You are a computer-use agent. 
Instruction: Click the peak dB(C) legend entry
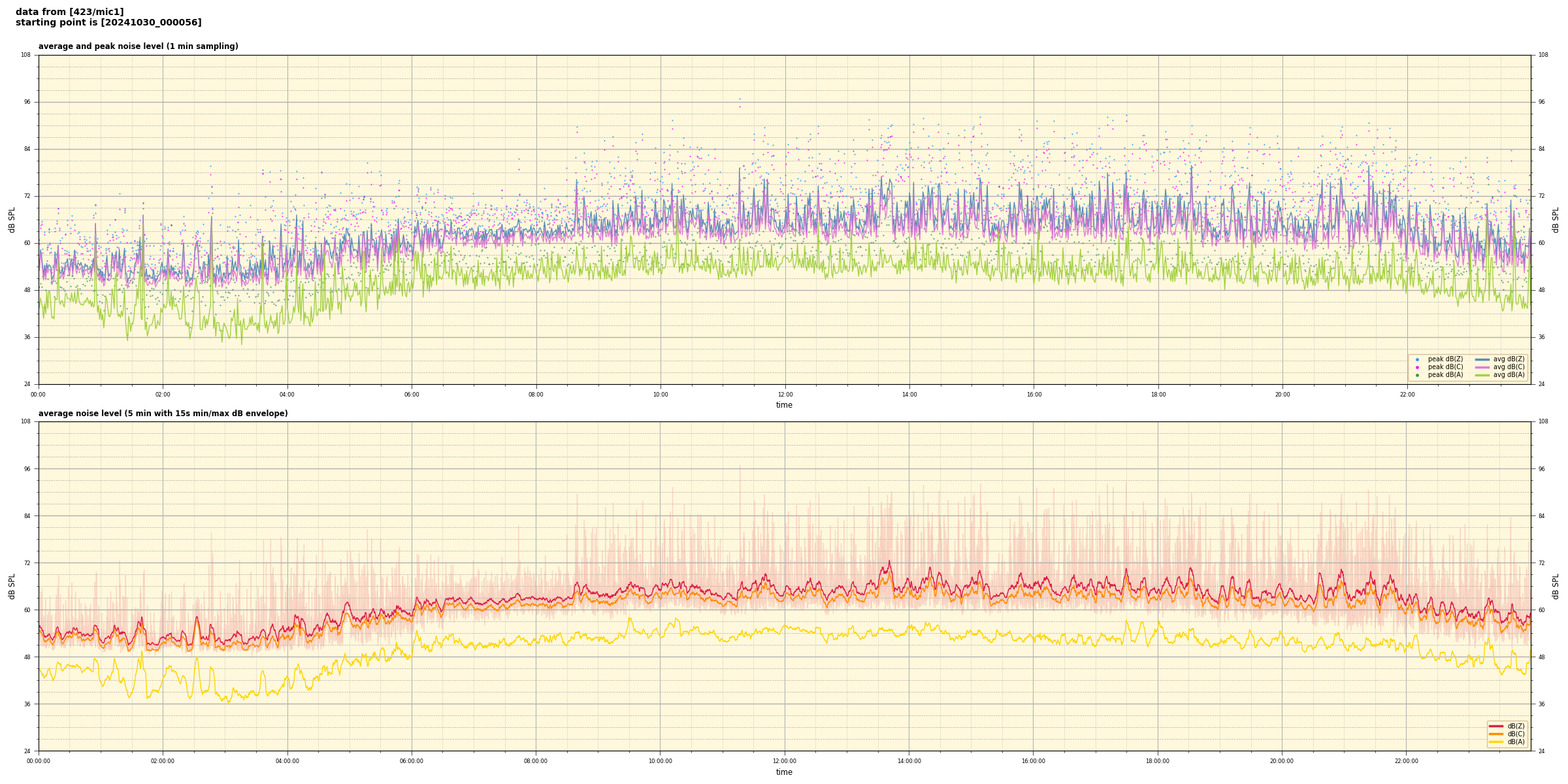point(1445,367)
